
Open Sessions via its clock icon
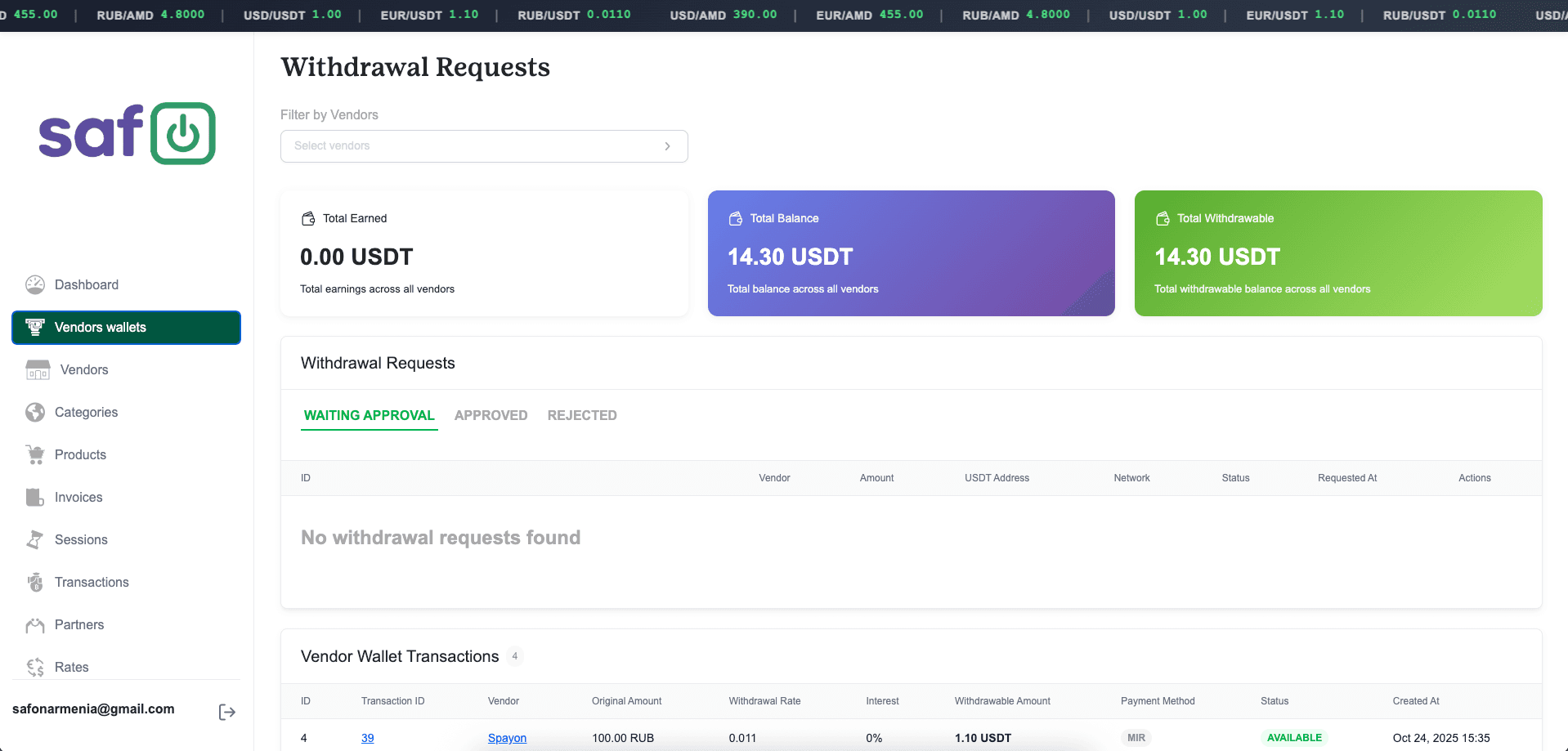tap(35, 539)
